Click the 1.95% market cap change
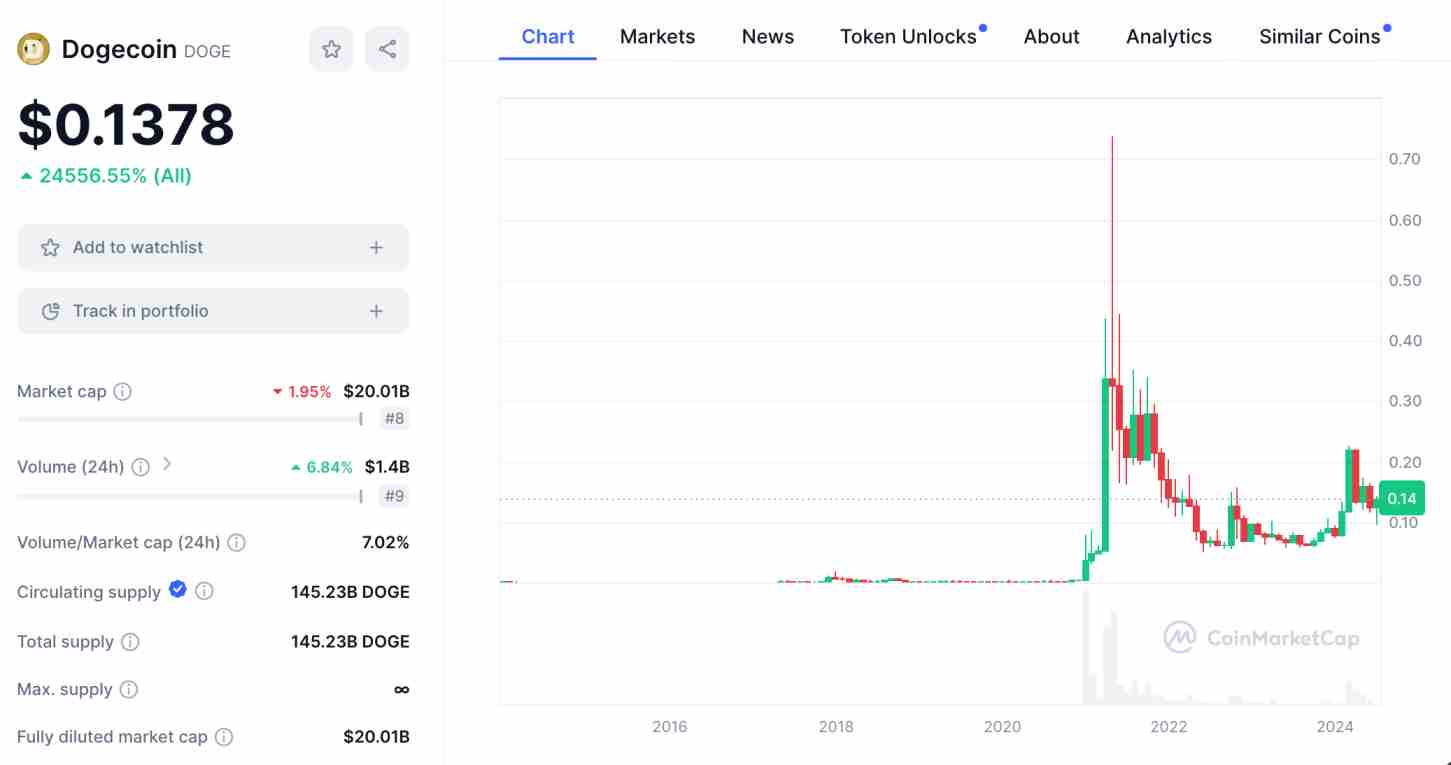Image resolution: width=1451 pixels, height=765 pixels. point(302,392)
